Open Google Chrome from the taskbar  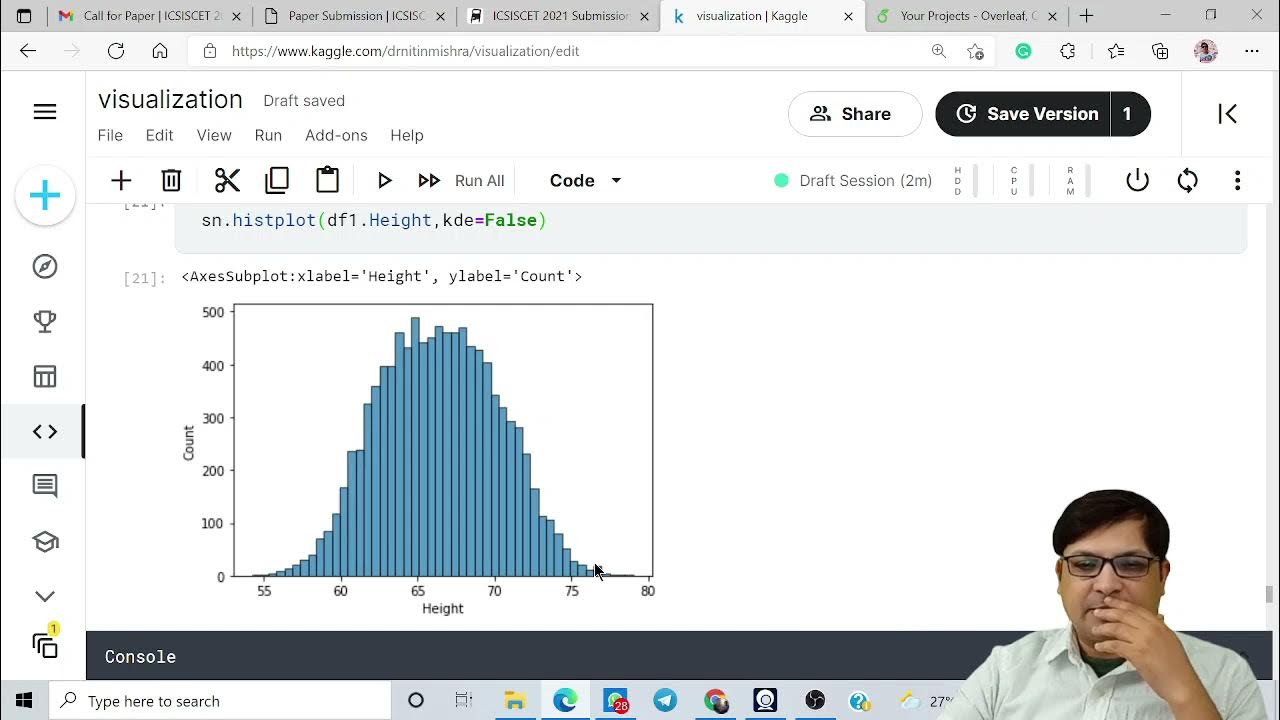pyautogui.click(x=715, y=701)
